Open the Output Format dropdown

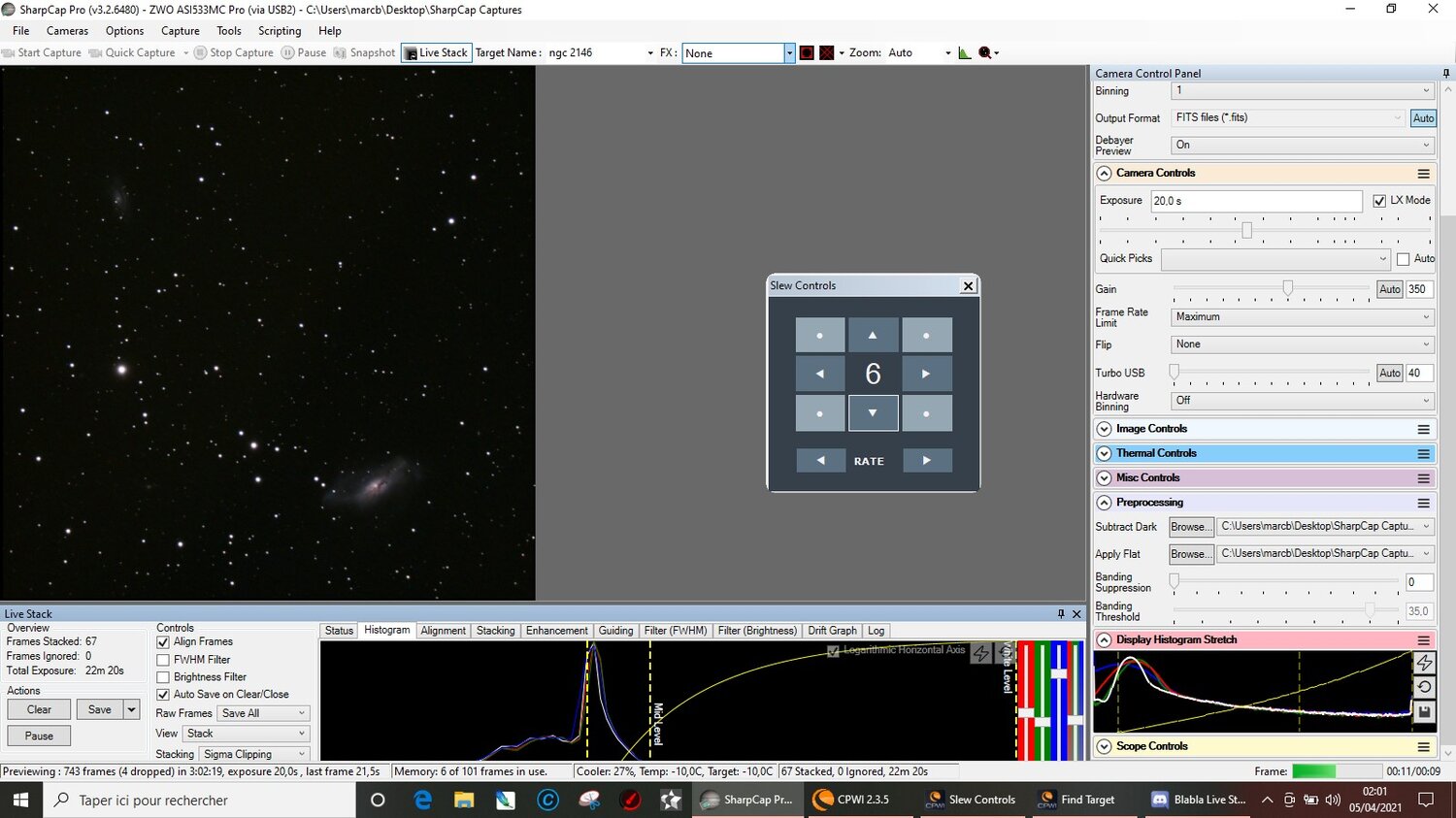[x=1289, y=117]
